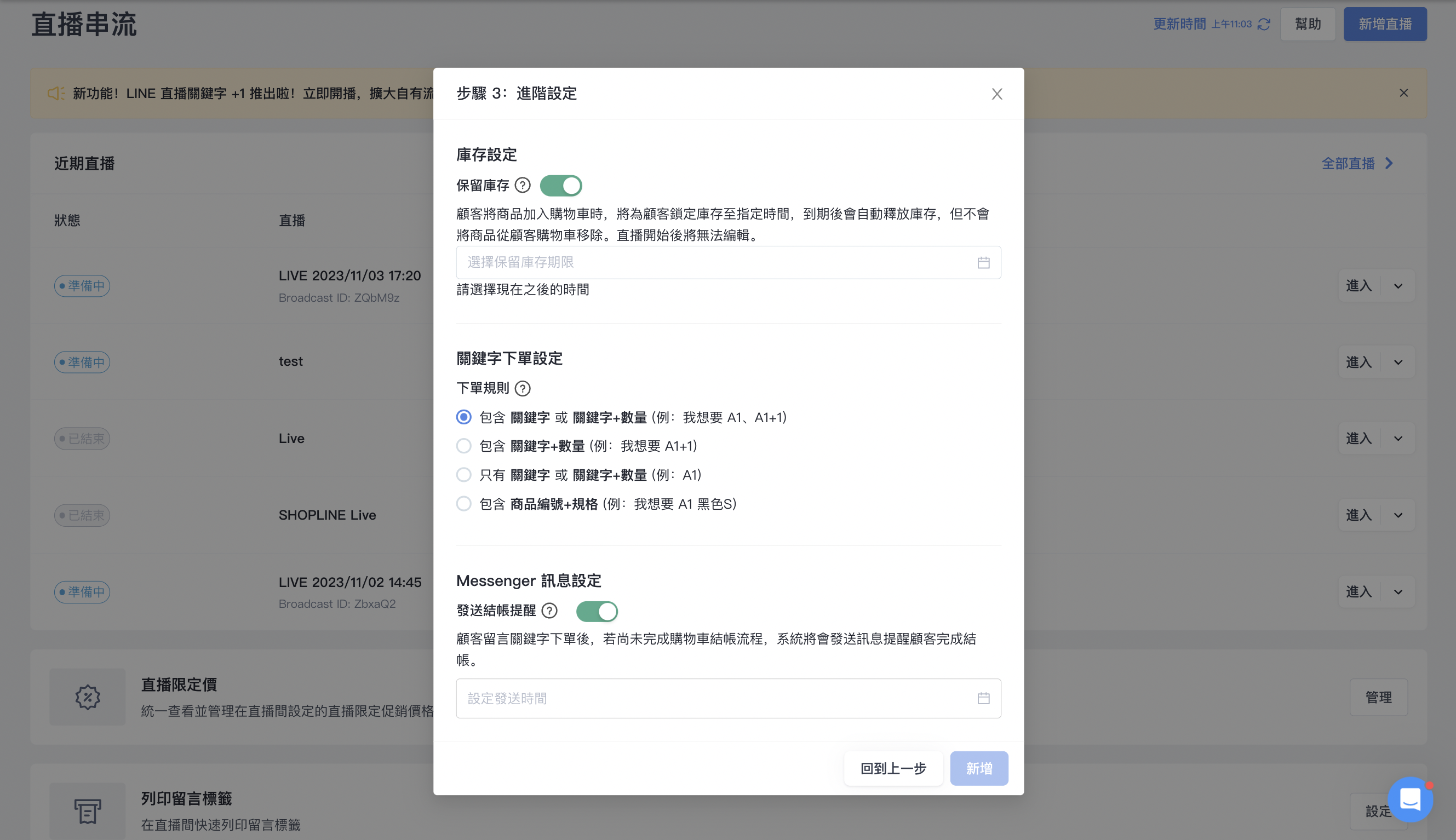
Task: Click calendar icon in 保留庫存期限 field
Action: [x=983, y=262]
